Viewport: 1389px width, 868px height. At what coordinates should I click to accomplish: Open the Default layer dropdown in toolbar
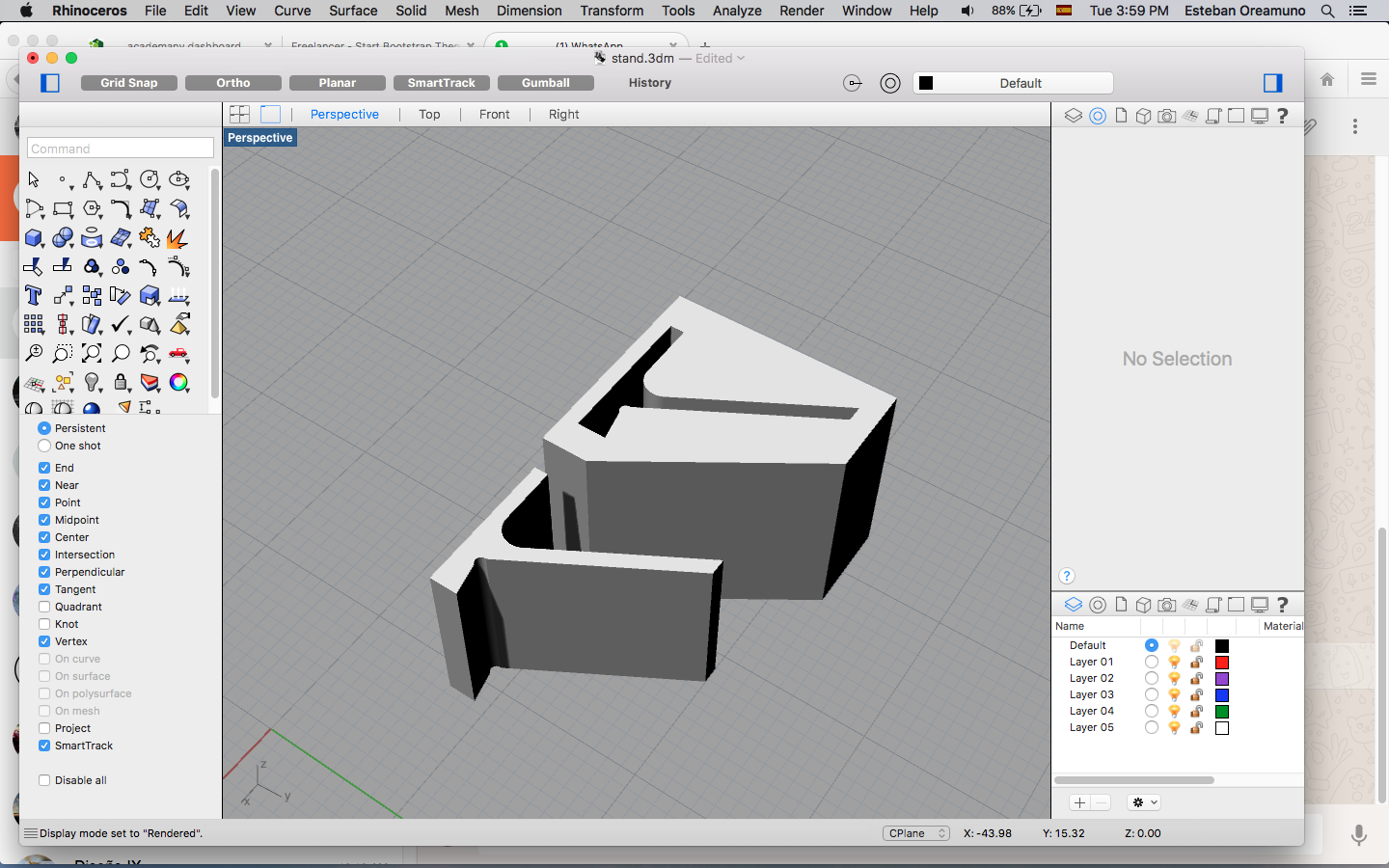click(1013, 83)
